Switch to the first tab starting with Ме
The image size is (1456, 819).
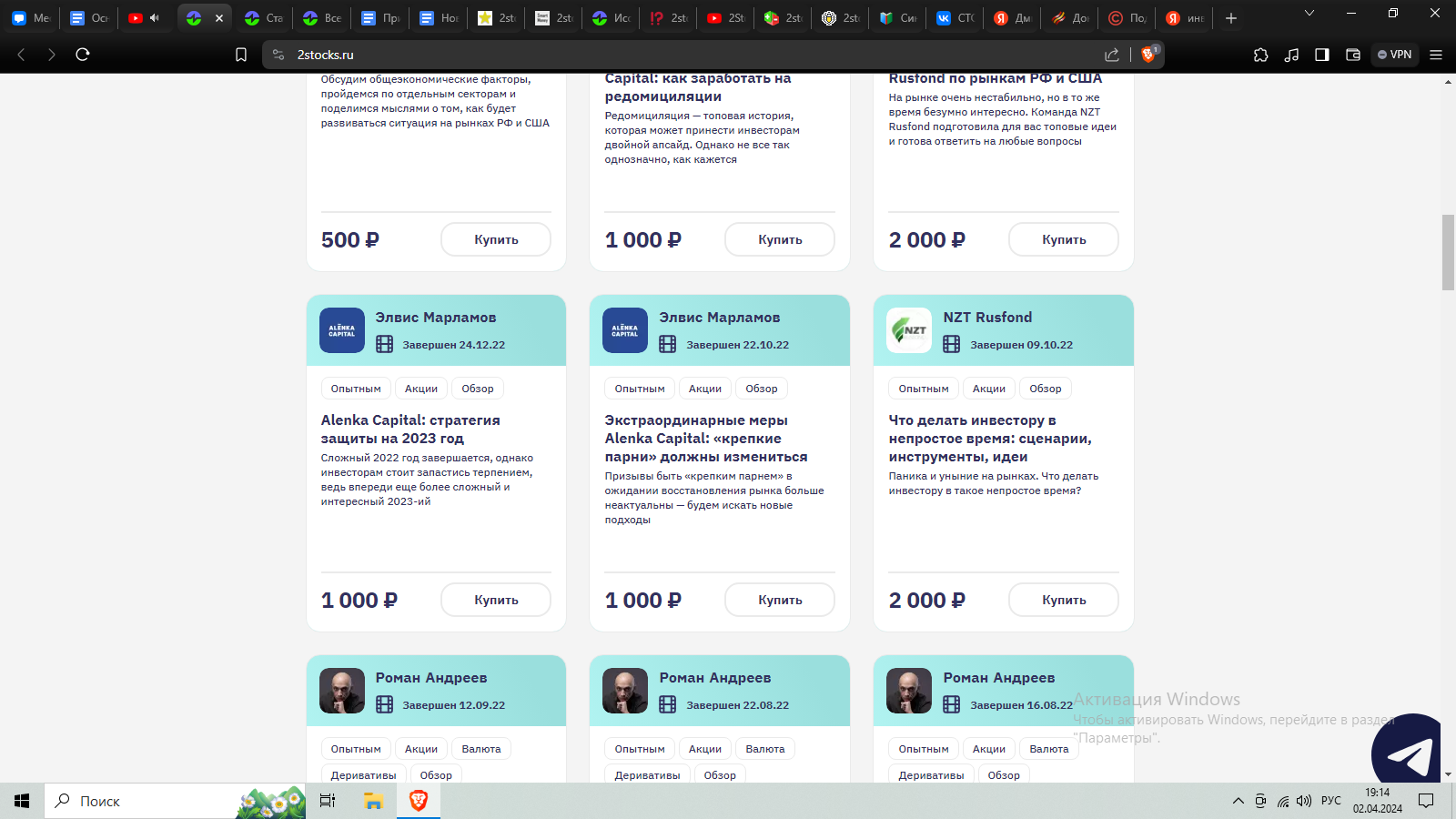tap(31, 18)
